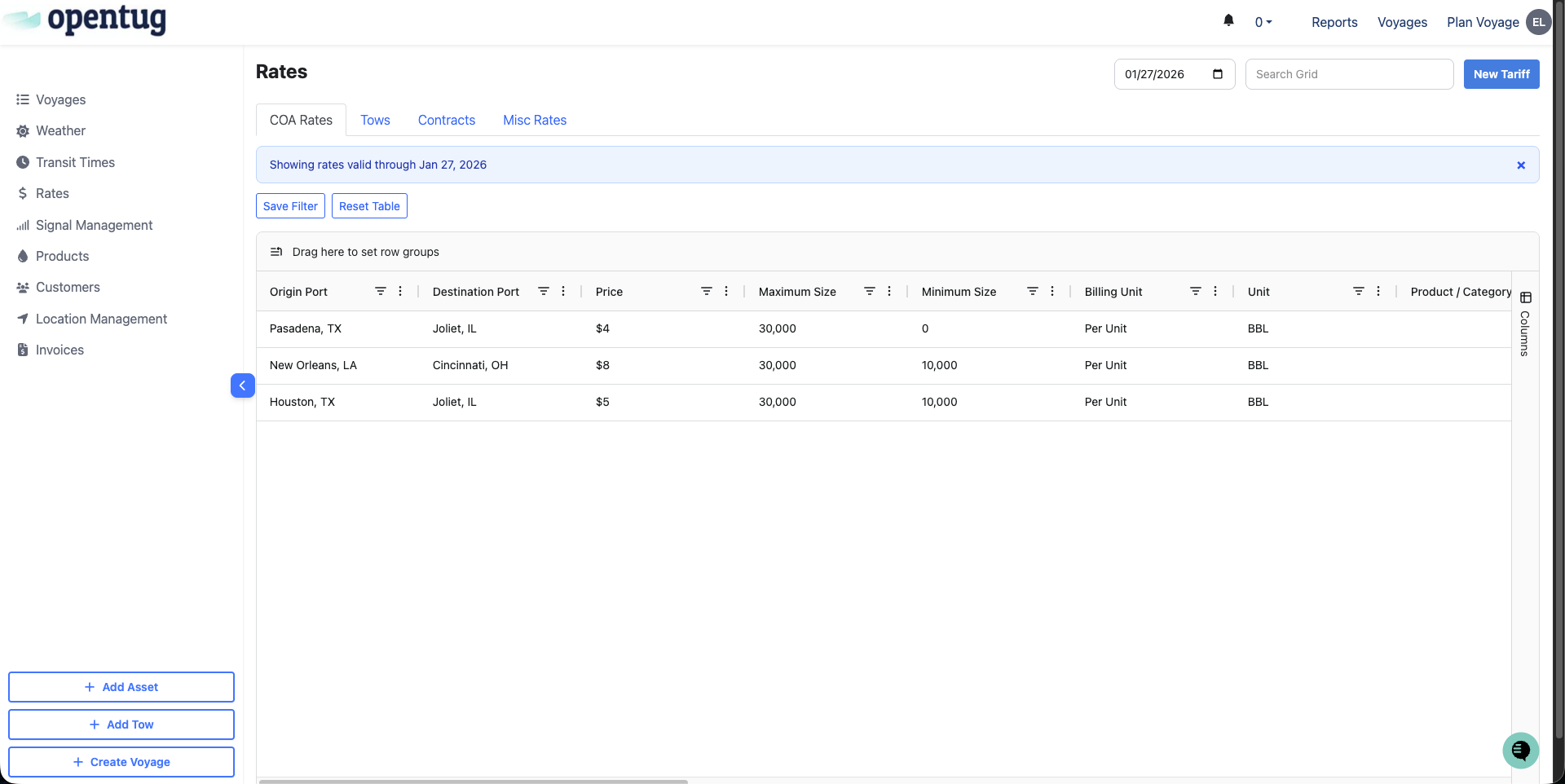This screenshot has height=784, width=1565.
Task: Focus the Search Grid input field
Action: (x=1348, y=74)
